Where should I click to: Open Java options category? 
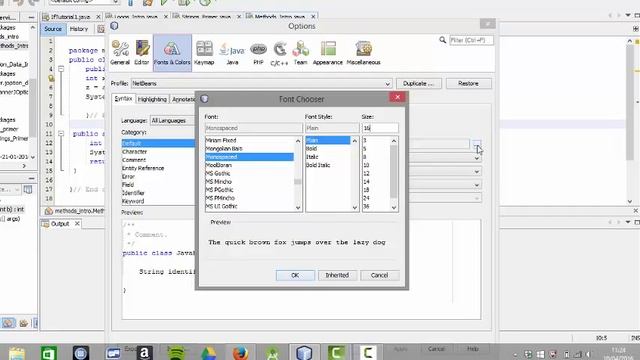232,53
